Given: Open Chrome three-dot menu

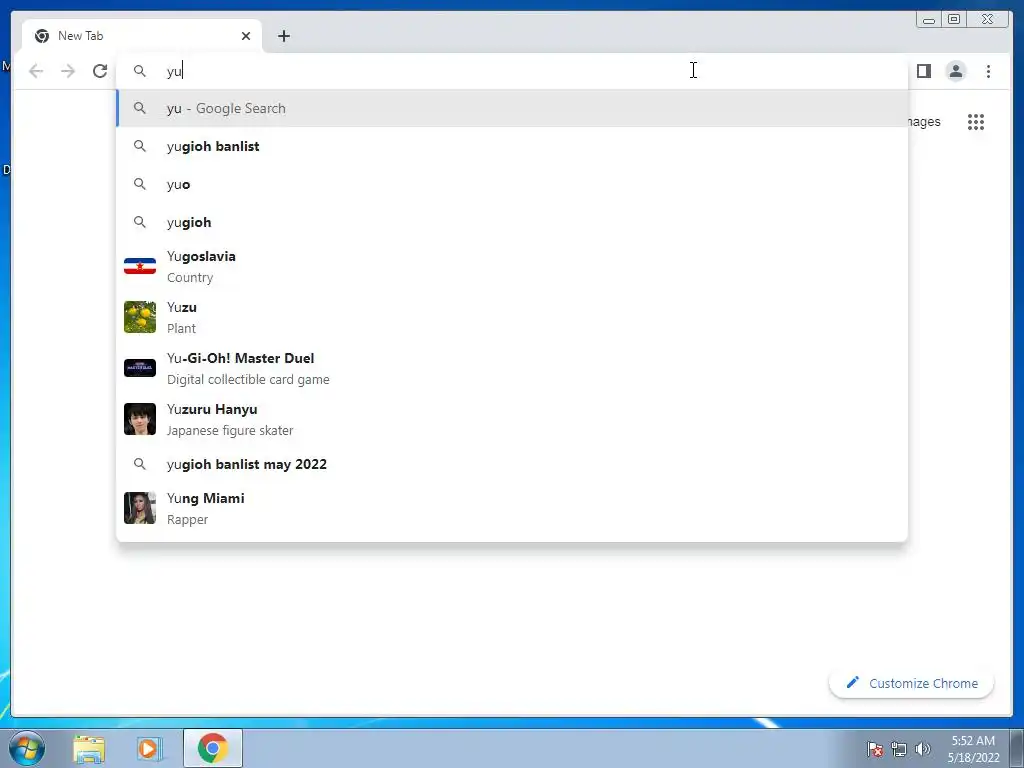Looking at the screenshot, I should (988, 71).
